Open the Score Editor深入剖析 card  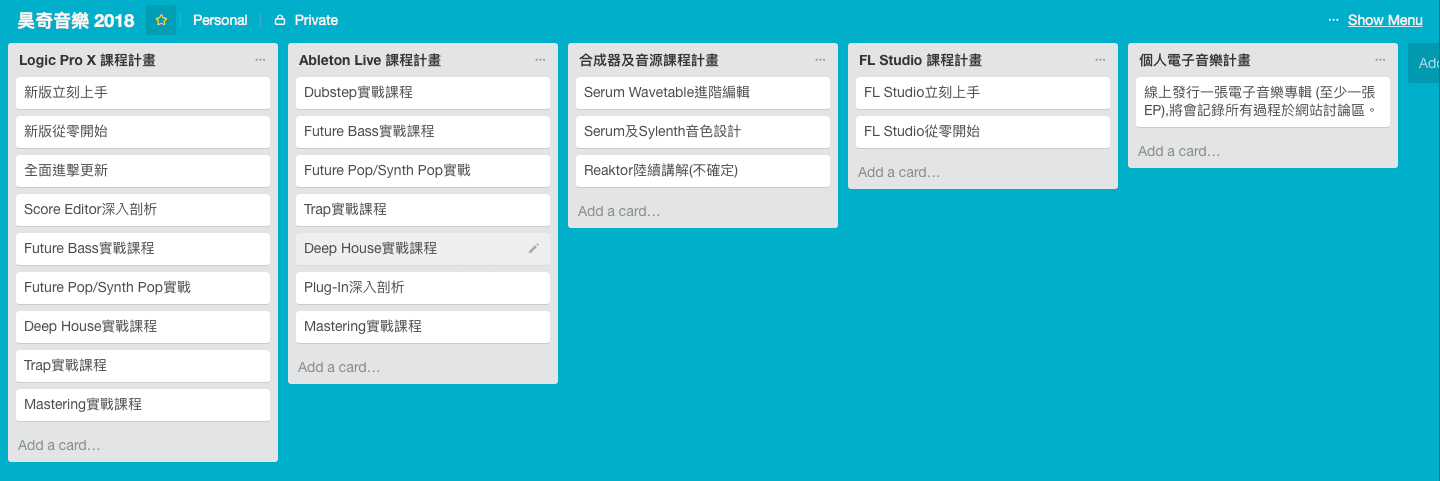(142, 210)
